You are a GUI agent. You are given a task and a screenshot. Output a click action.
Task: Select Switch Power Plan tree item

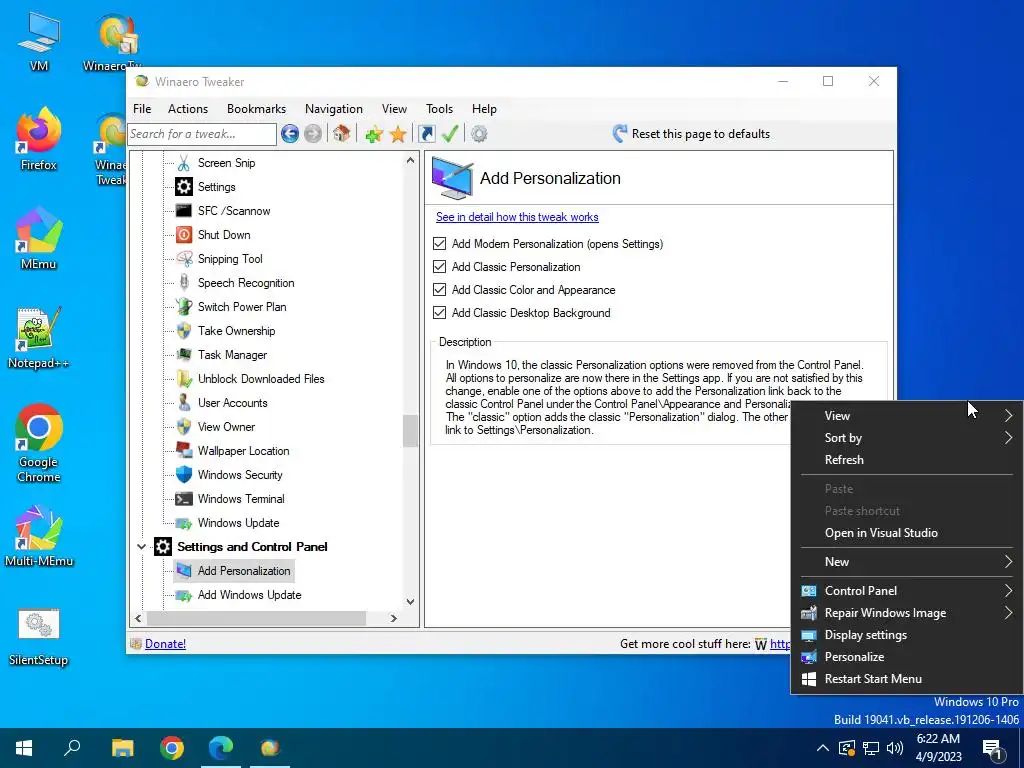[x=242, y=307]
